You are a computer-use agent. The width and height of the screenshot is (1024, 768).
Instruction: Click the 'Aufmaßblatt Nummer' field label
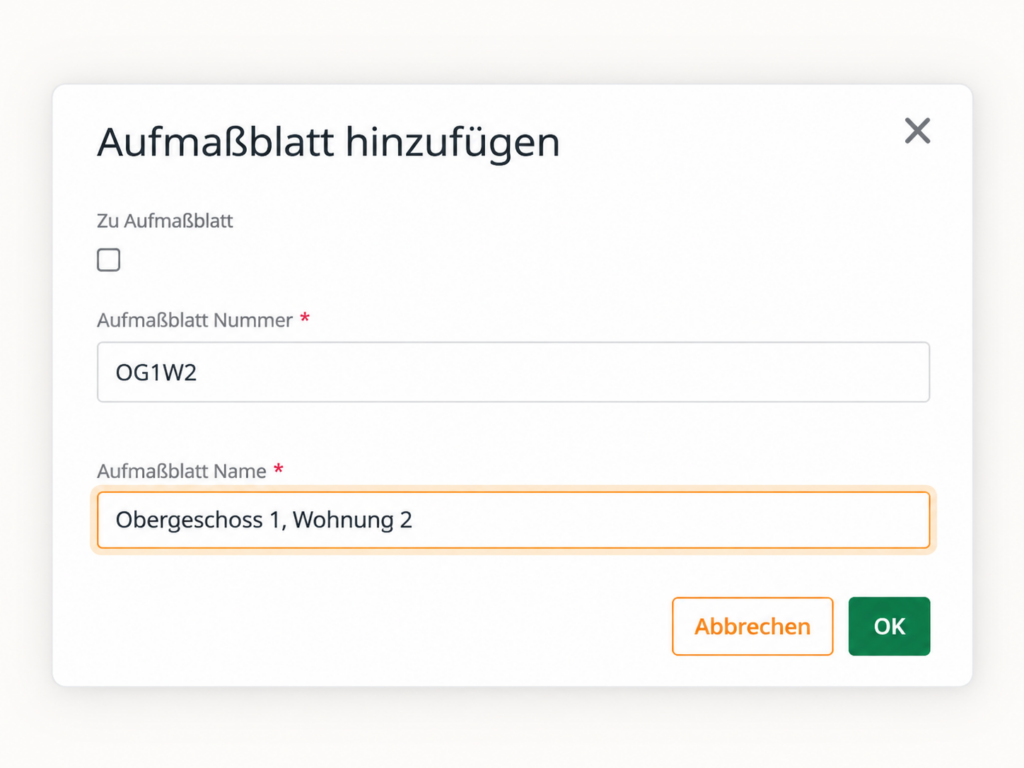195,320
